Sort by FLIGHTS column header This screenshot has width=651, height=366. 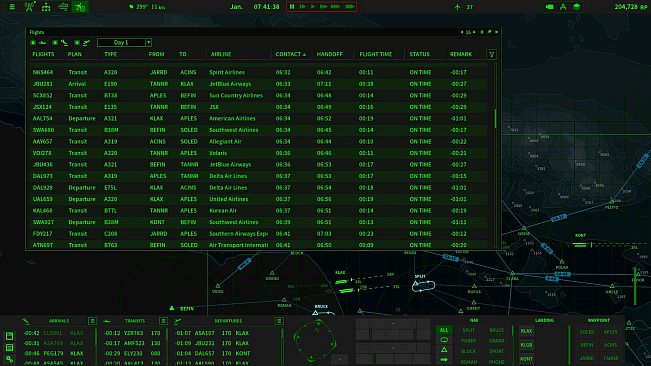pyautogui.click(x=43, y=54)
